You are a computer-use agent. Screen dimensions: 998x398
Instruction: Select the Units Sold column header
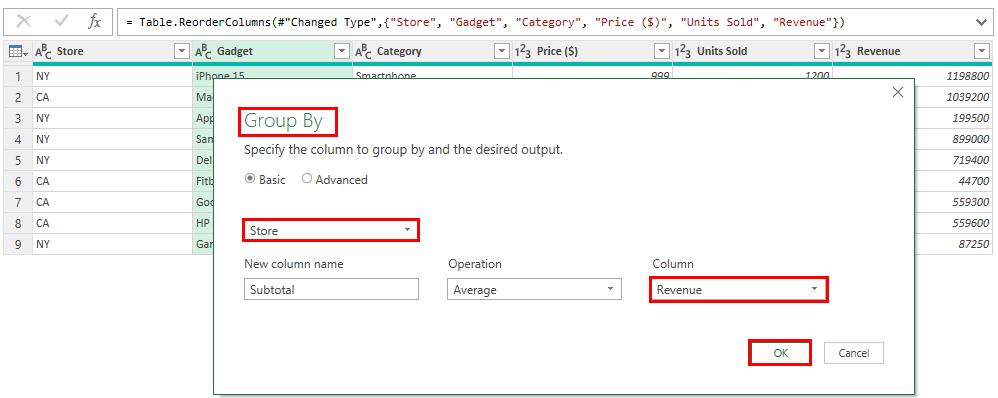pos(752,52)
